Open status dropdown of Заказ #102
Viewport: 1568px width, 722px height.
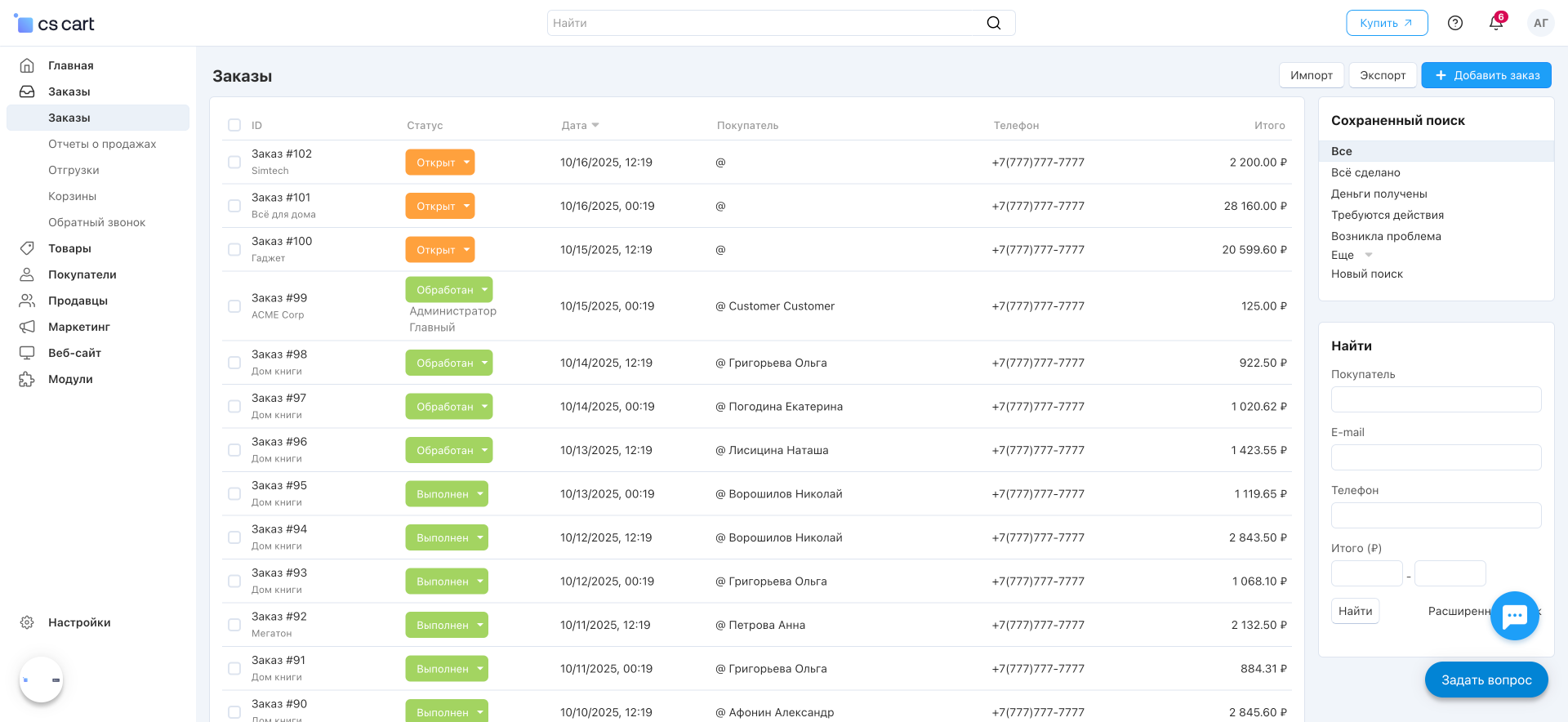click(x=440, y=162)
